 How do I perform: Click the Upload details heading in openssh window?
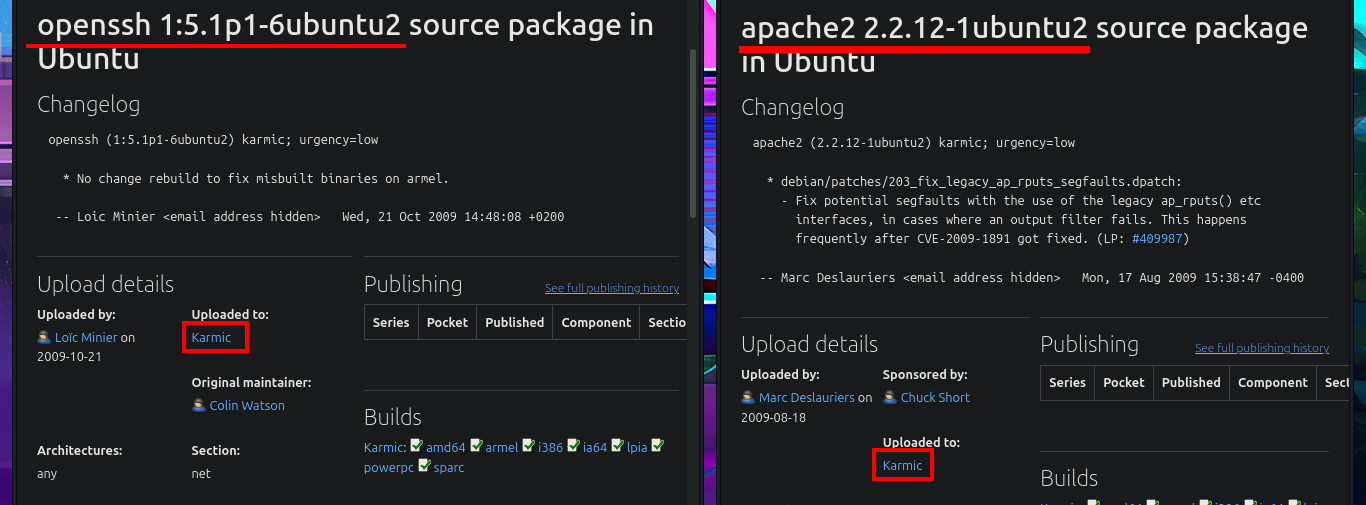coord(105,284)
